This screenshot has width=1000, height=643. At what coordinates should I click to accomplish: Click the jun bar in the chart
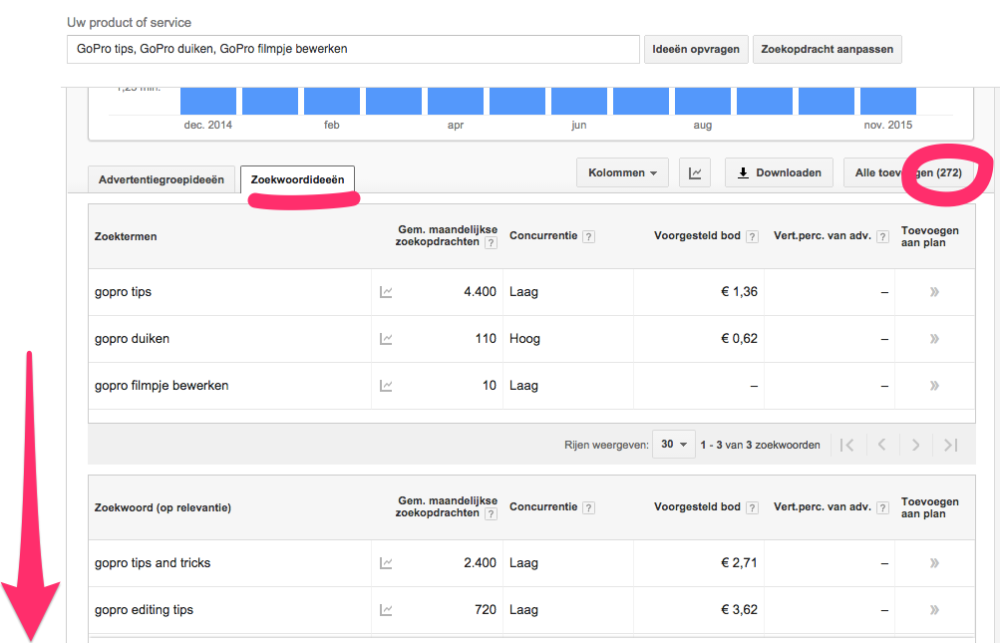point(579,100)
